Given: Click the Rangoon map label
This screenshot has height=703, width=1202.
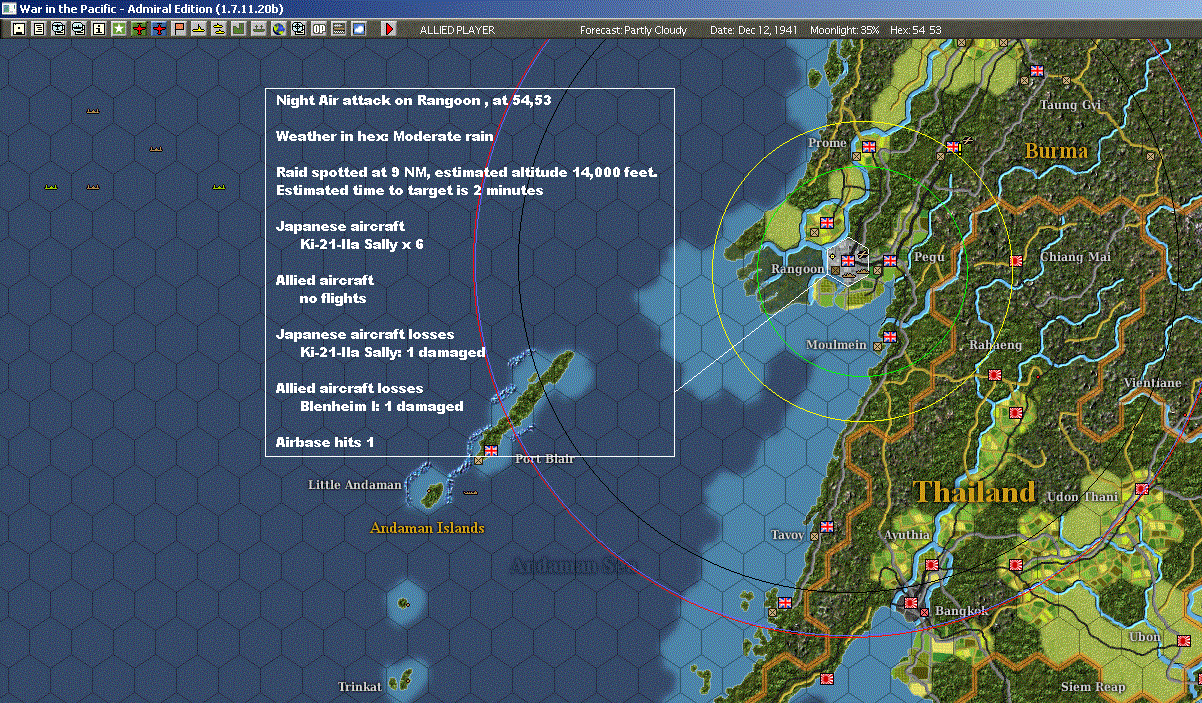Looking at the screenshot, I should [x=798, y=269].
